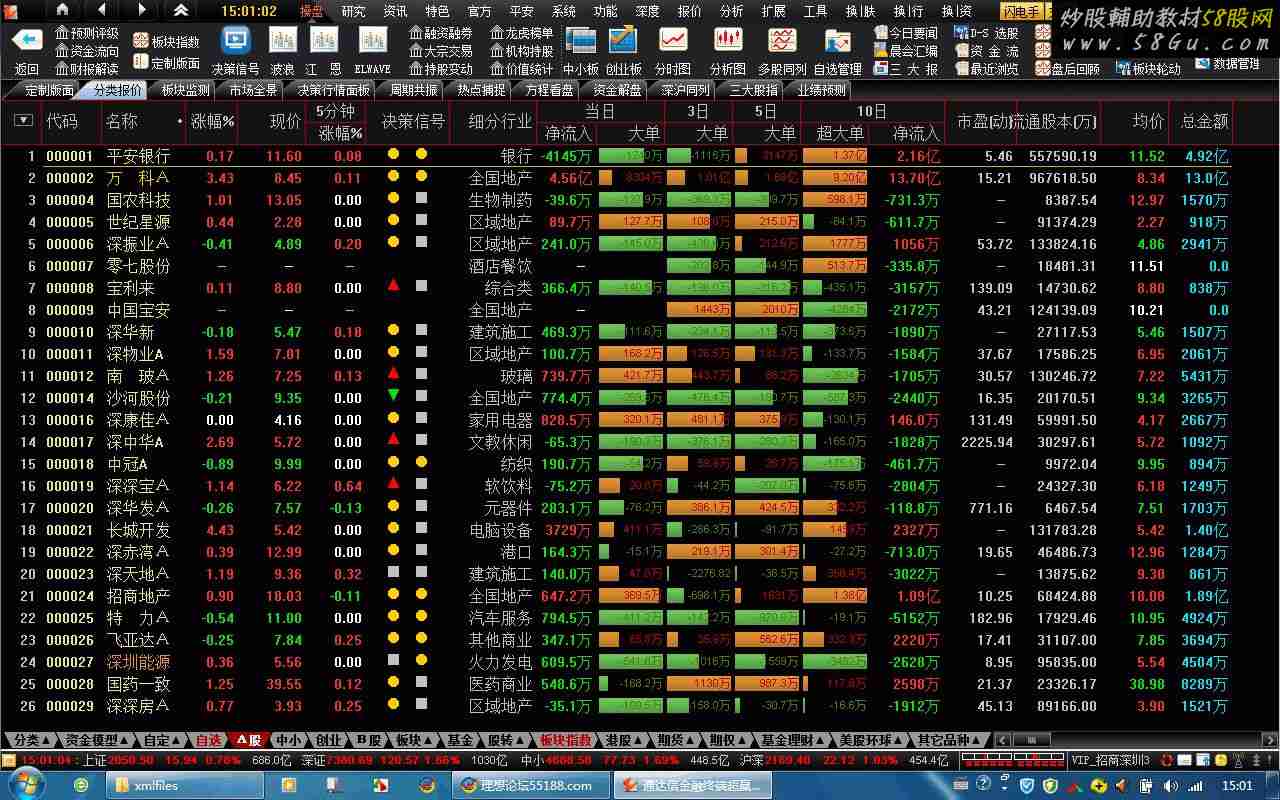Click 细分行业 column header
The height and width of the screenshot is (800, 1280).
click(x=500, y=121)
